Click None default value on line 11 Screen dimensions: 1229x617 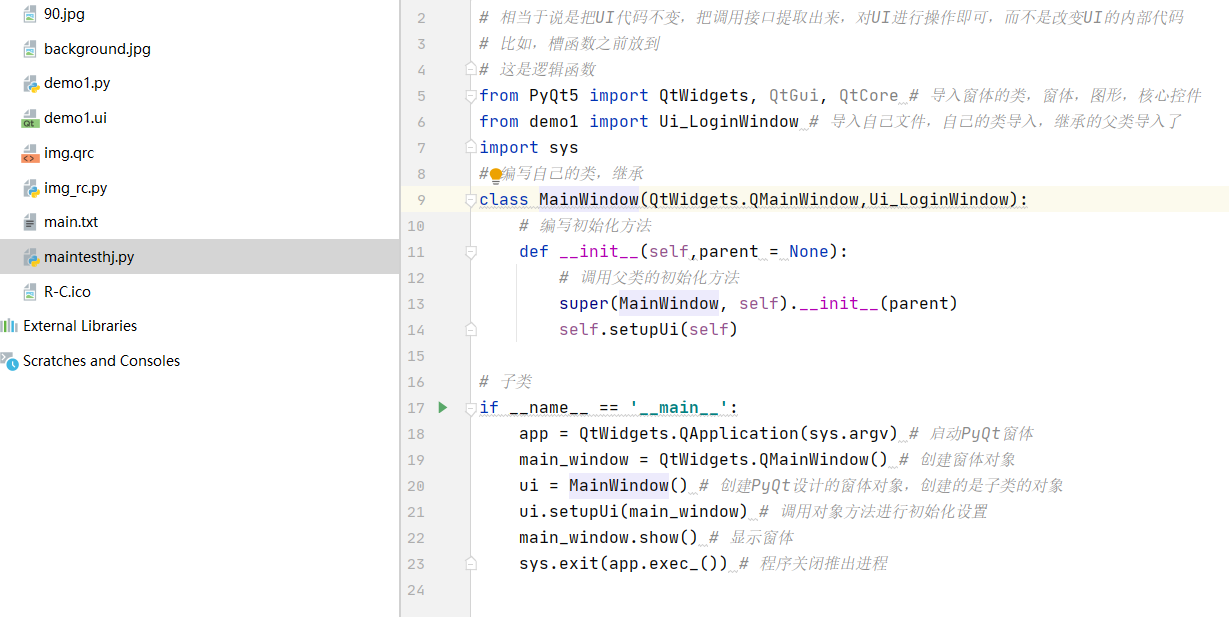(x=809, y=252)
